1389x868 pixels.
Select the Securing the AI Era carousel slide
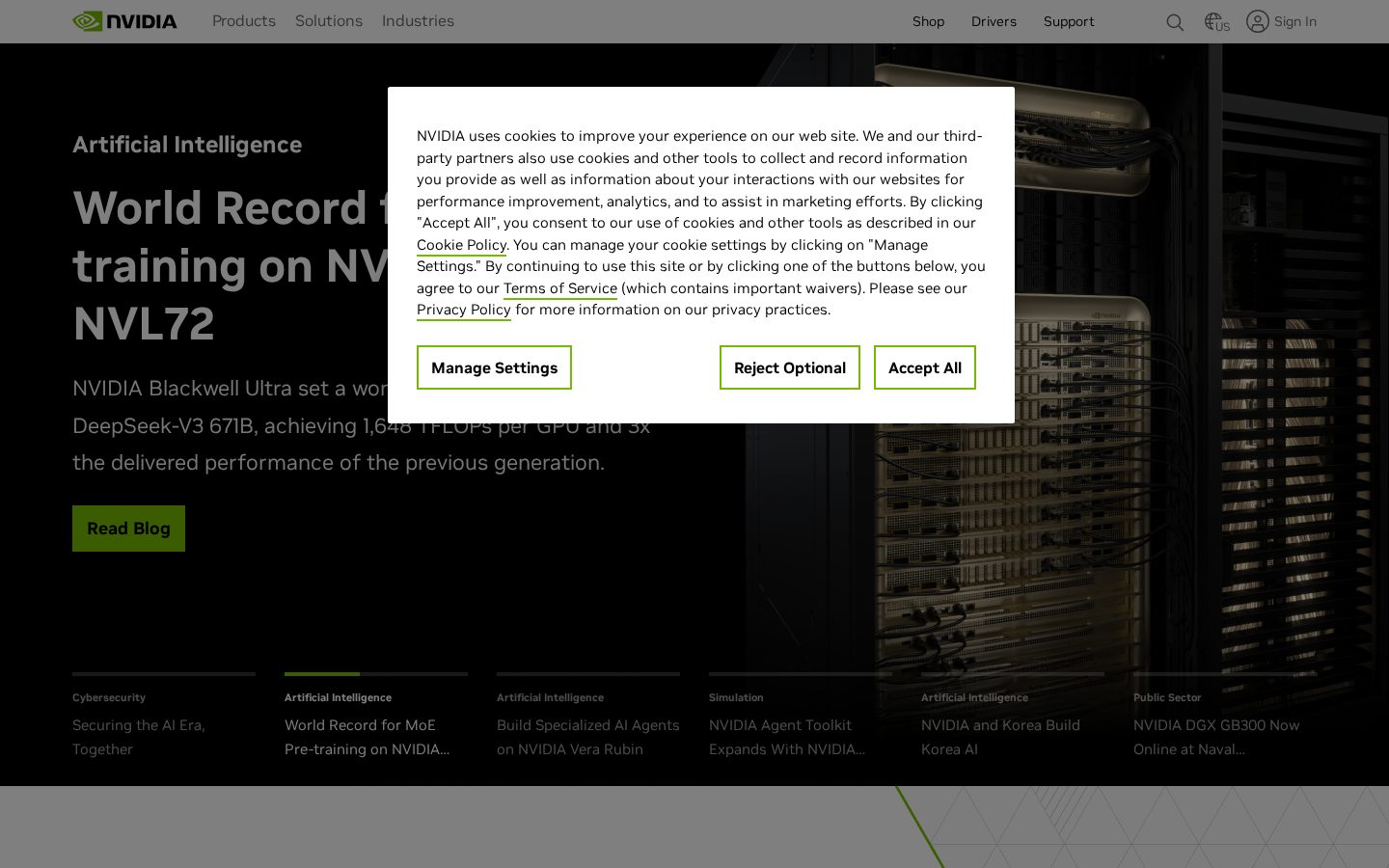tap(164, 716)
